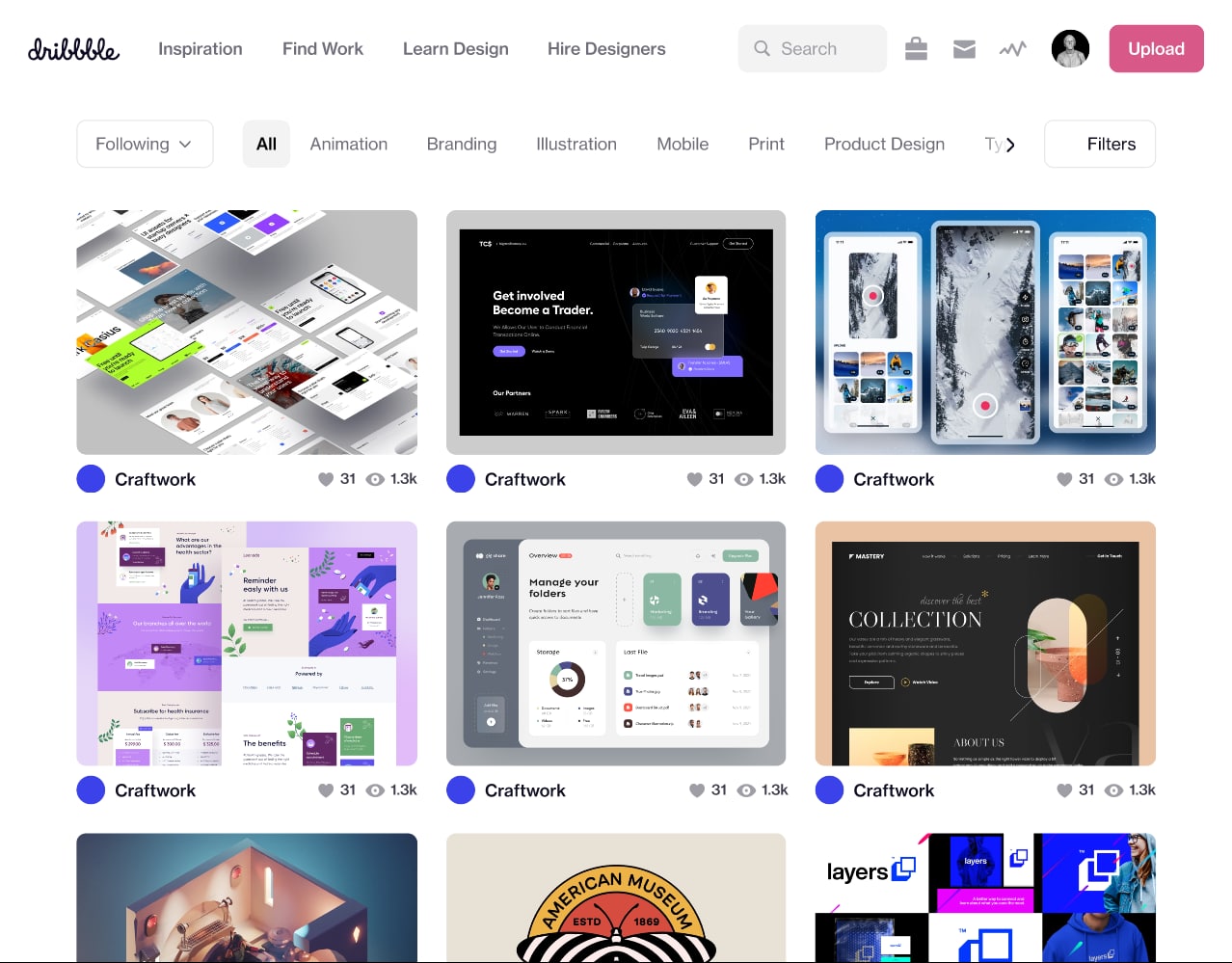
Task: Open the briefcase jobs icon
Action: click(916, 48)
